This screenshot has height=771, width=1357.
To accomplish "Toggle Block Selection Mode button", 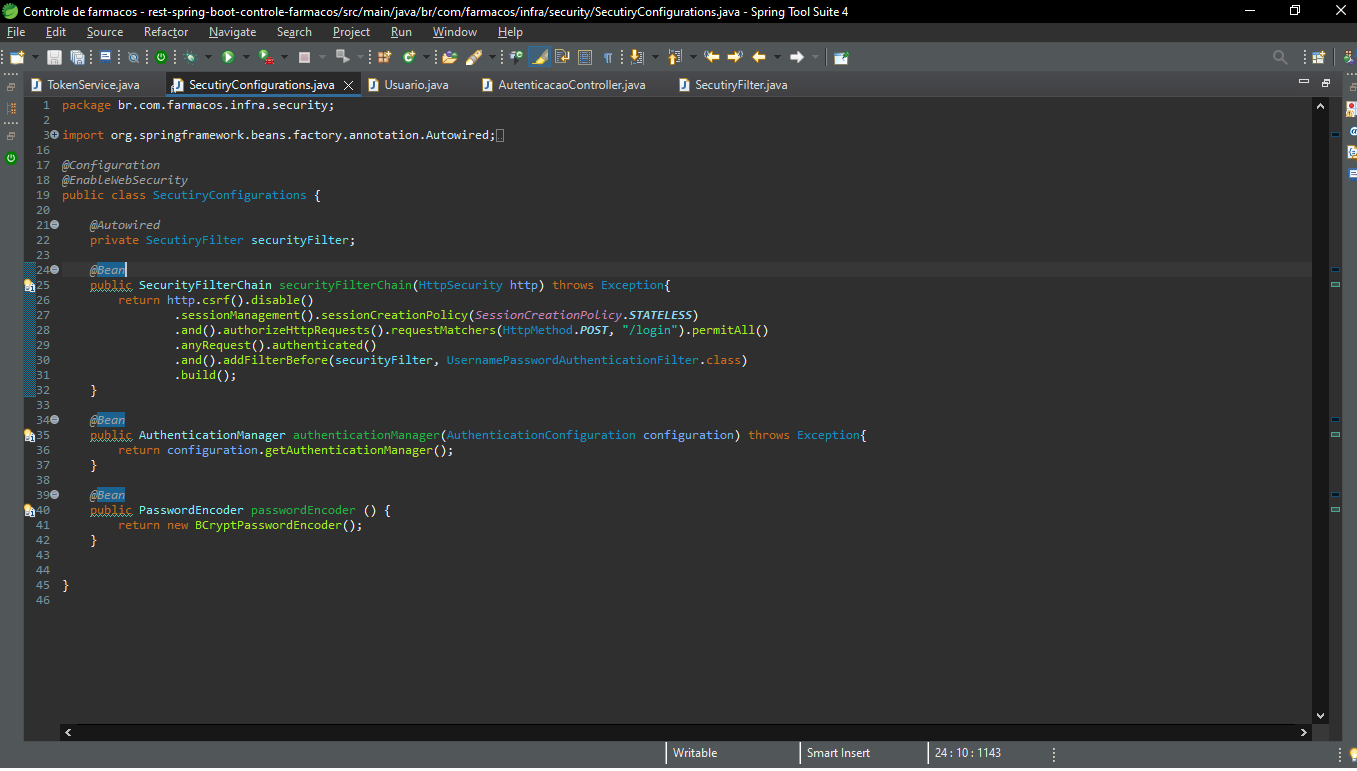I will (585, 57).
